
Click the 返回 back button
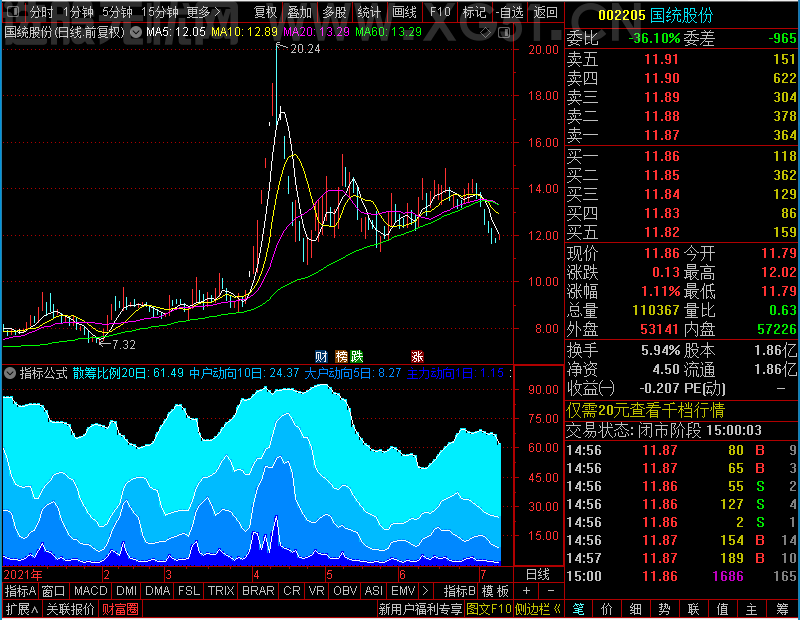click(545, 12)
